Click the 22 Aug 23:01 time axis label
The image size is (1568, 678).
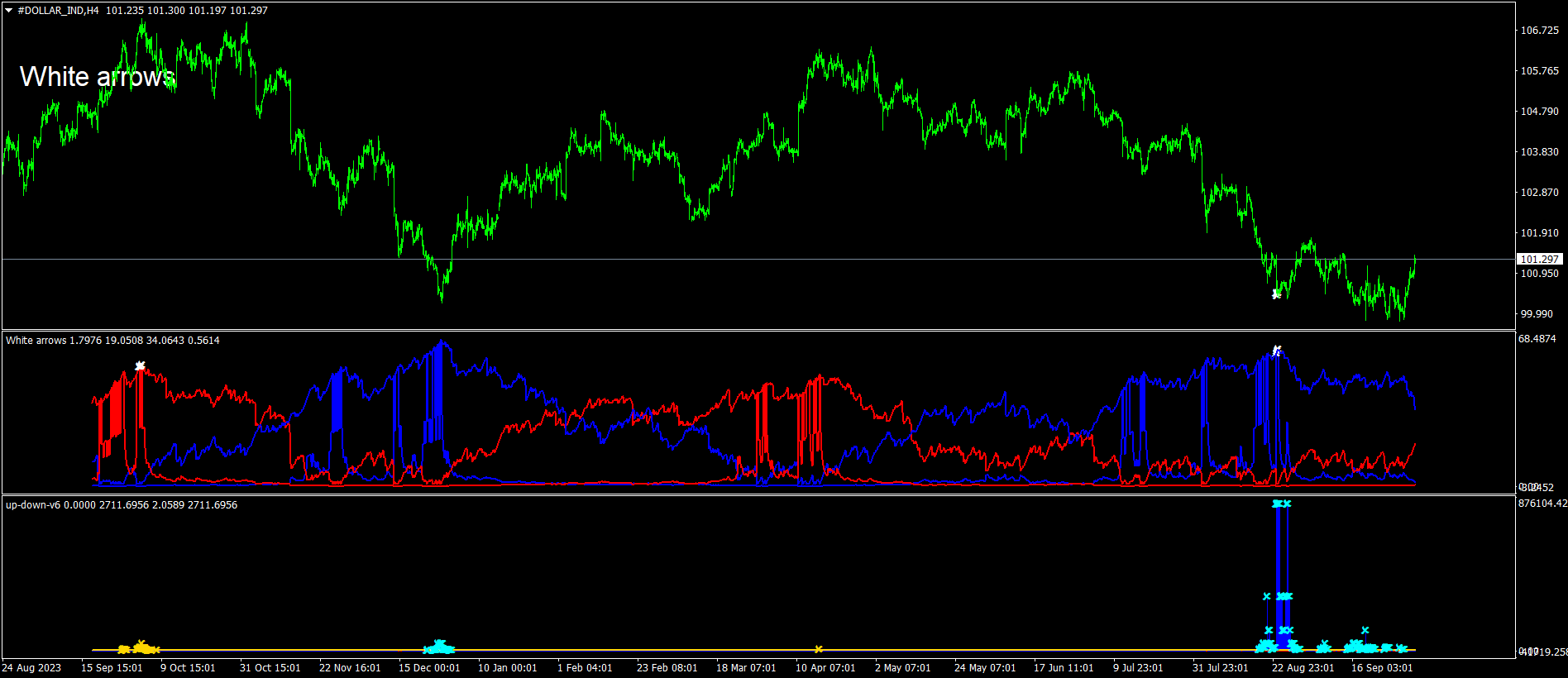(x=1302, y=668)
